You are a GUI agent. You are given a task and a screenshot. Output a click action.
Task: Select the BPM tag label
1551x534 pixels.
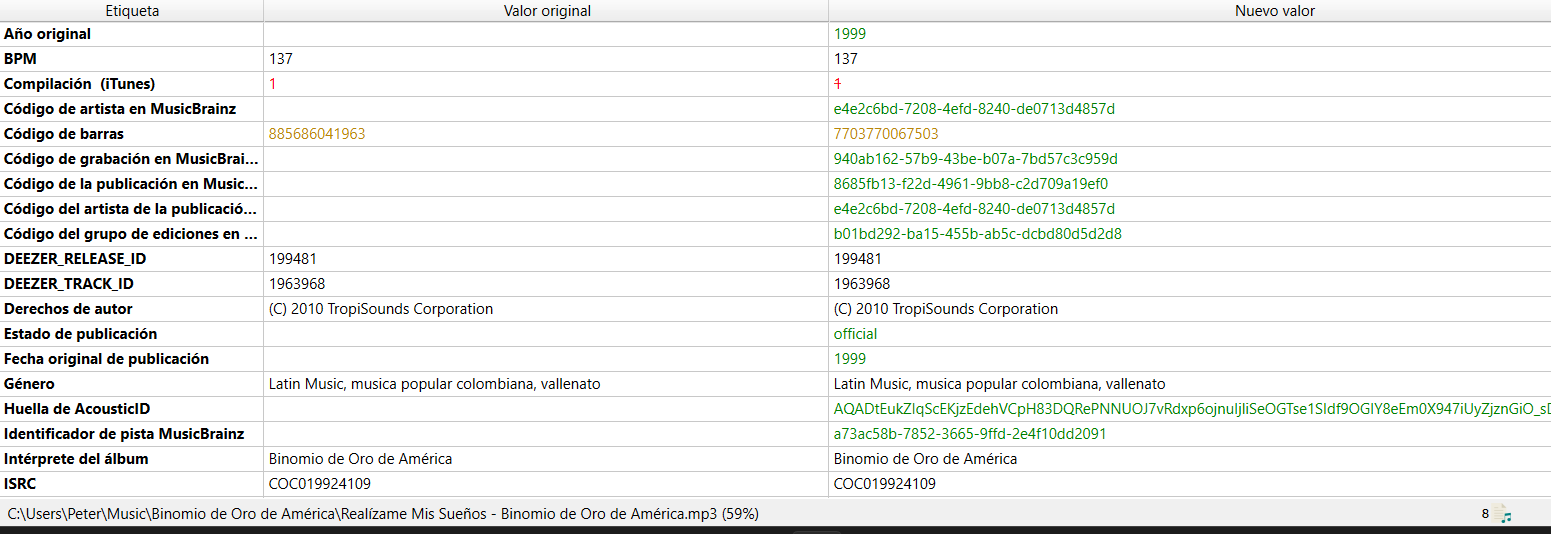coord(20,59)
